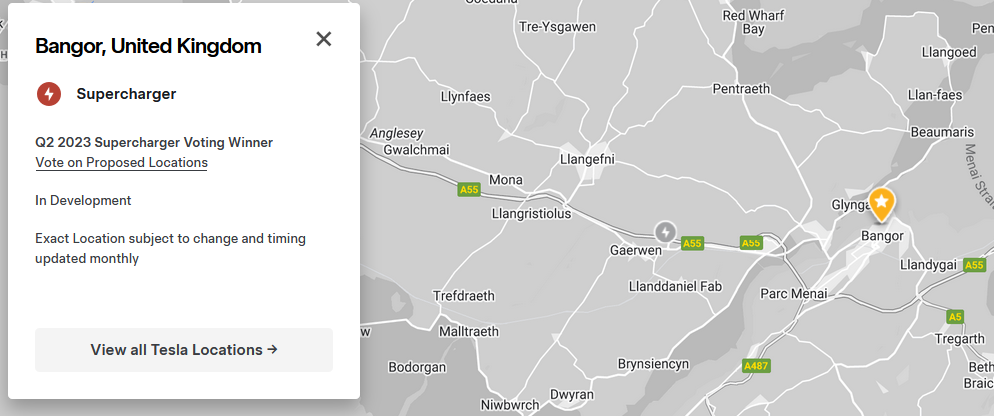Click the Parc Menai label
The image size is (994, 416).
[794, 294]
